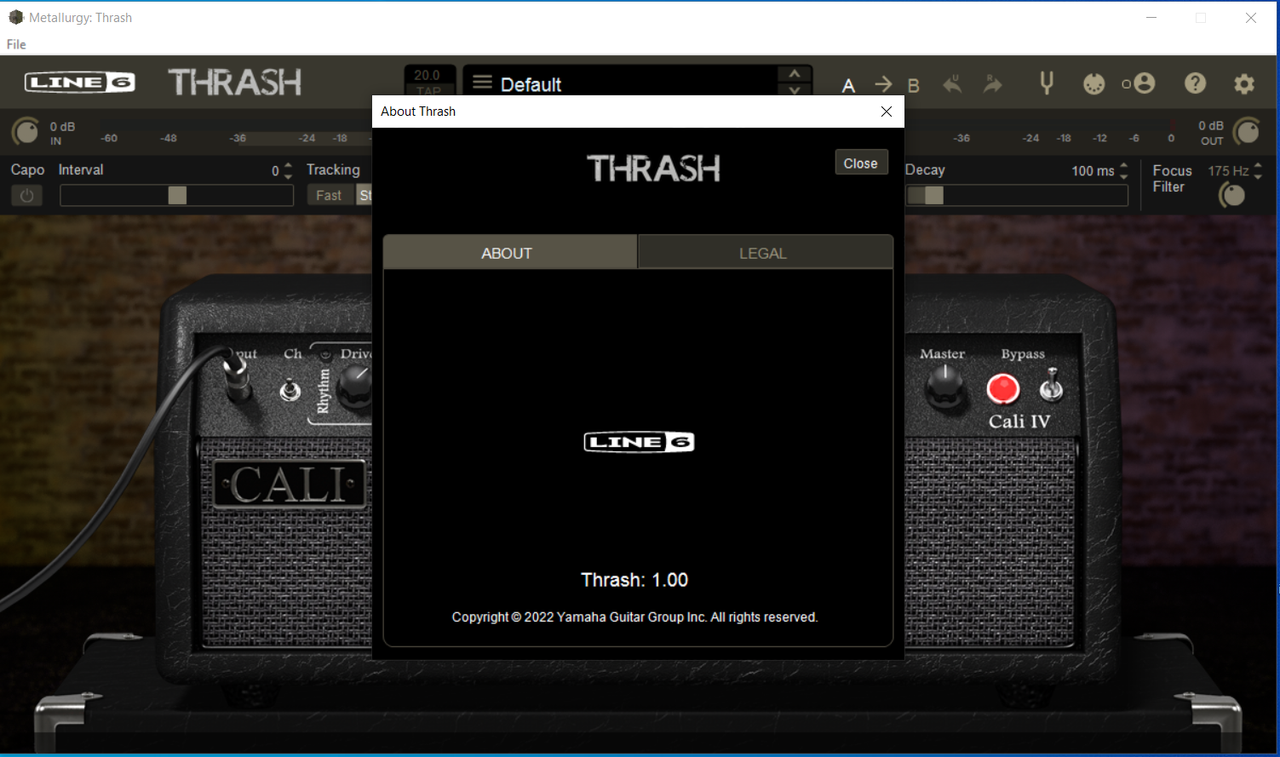Turn the Focus Filter knob
The height and width of the screenshot is (757, 1280).
1232,195
